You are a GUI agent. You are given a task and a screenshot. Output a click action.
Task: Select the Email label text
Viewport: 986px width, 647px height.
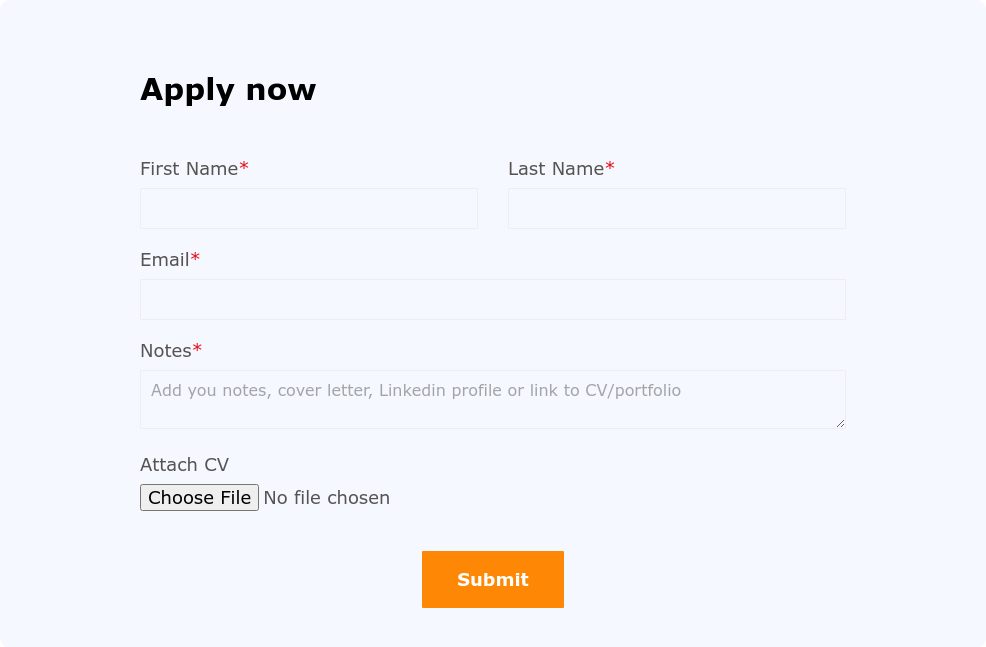(x=165, y=260)
